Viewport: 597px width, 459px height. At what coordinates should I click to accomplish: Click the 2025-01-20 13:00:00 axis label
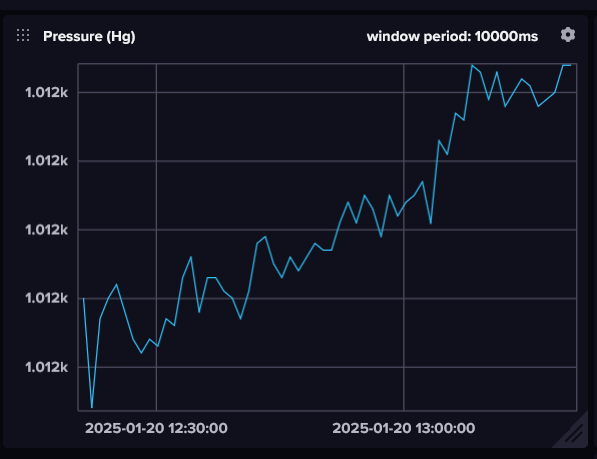(404, 428)
